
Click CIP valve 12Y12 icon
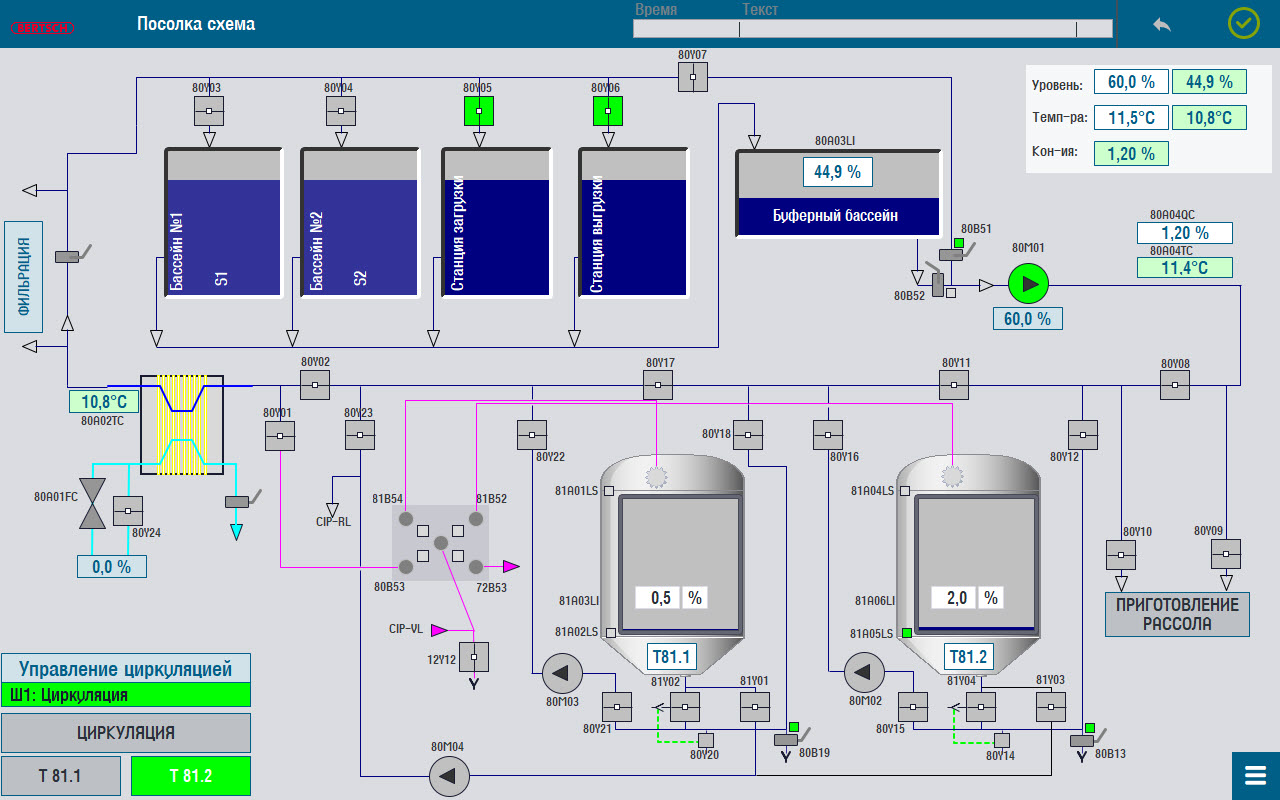pos(473,657)
